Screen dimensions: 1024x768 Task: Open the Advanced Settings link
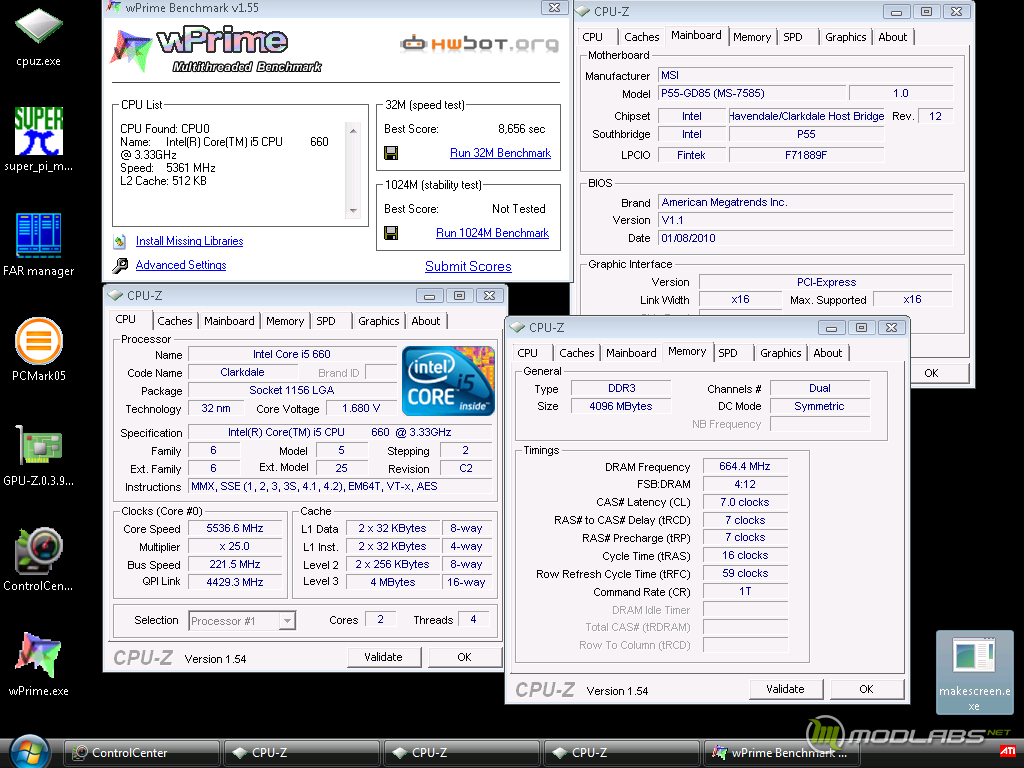181,265
